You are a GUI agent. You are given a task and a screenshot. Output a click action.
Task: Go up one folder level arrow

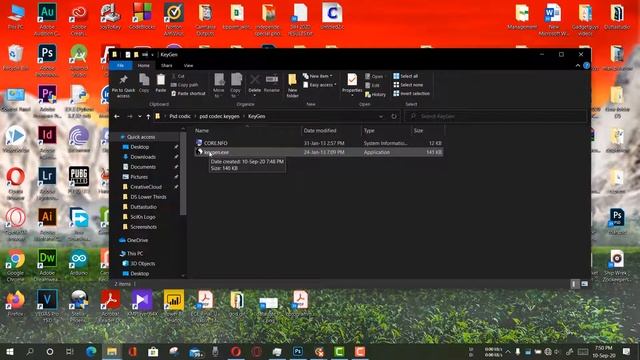coord(148,116)
